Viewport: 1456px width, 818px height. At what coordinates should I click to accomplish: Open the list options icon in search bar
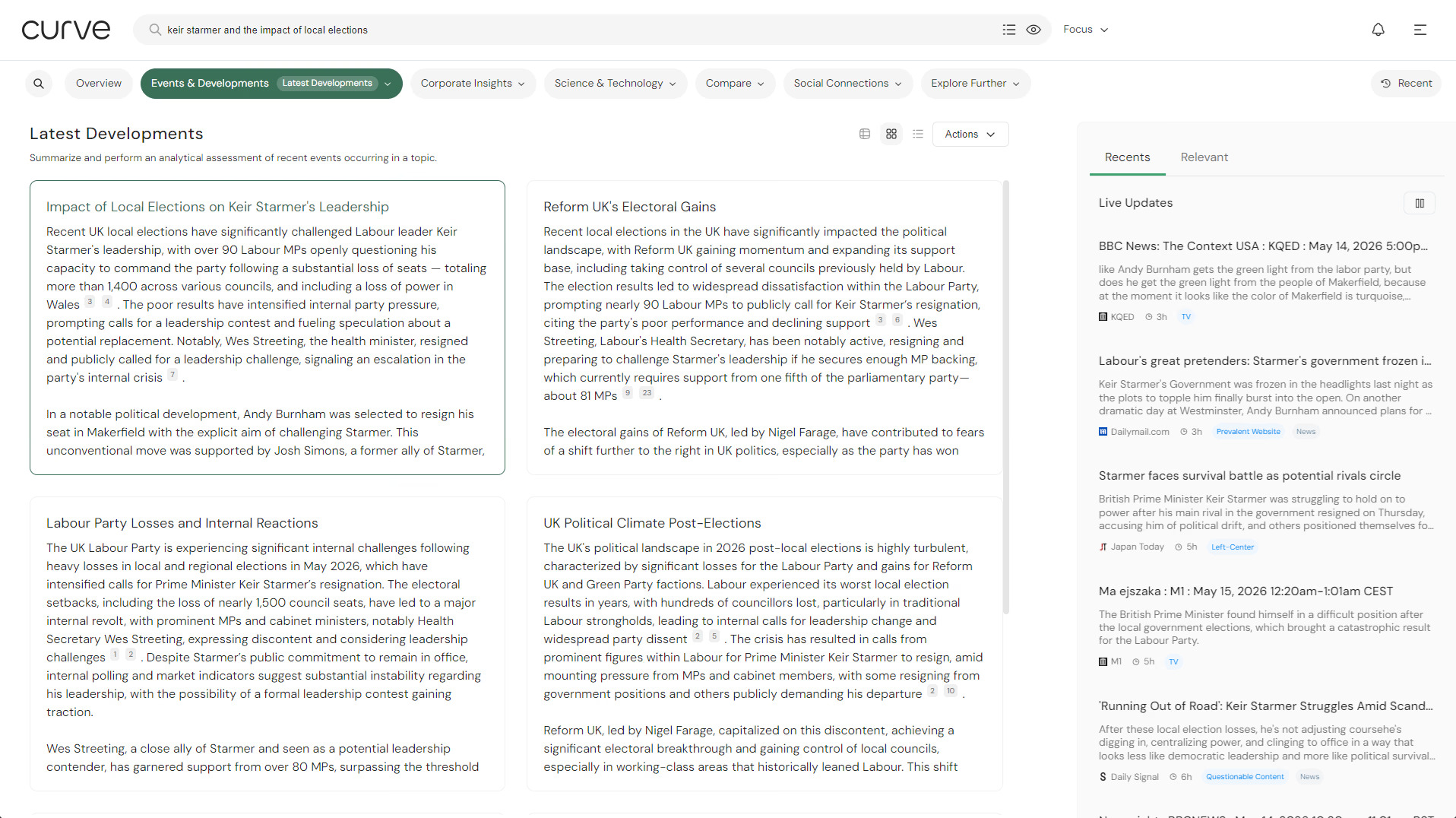coord(1009,30)
